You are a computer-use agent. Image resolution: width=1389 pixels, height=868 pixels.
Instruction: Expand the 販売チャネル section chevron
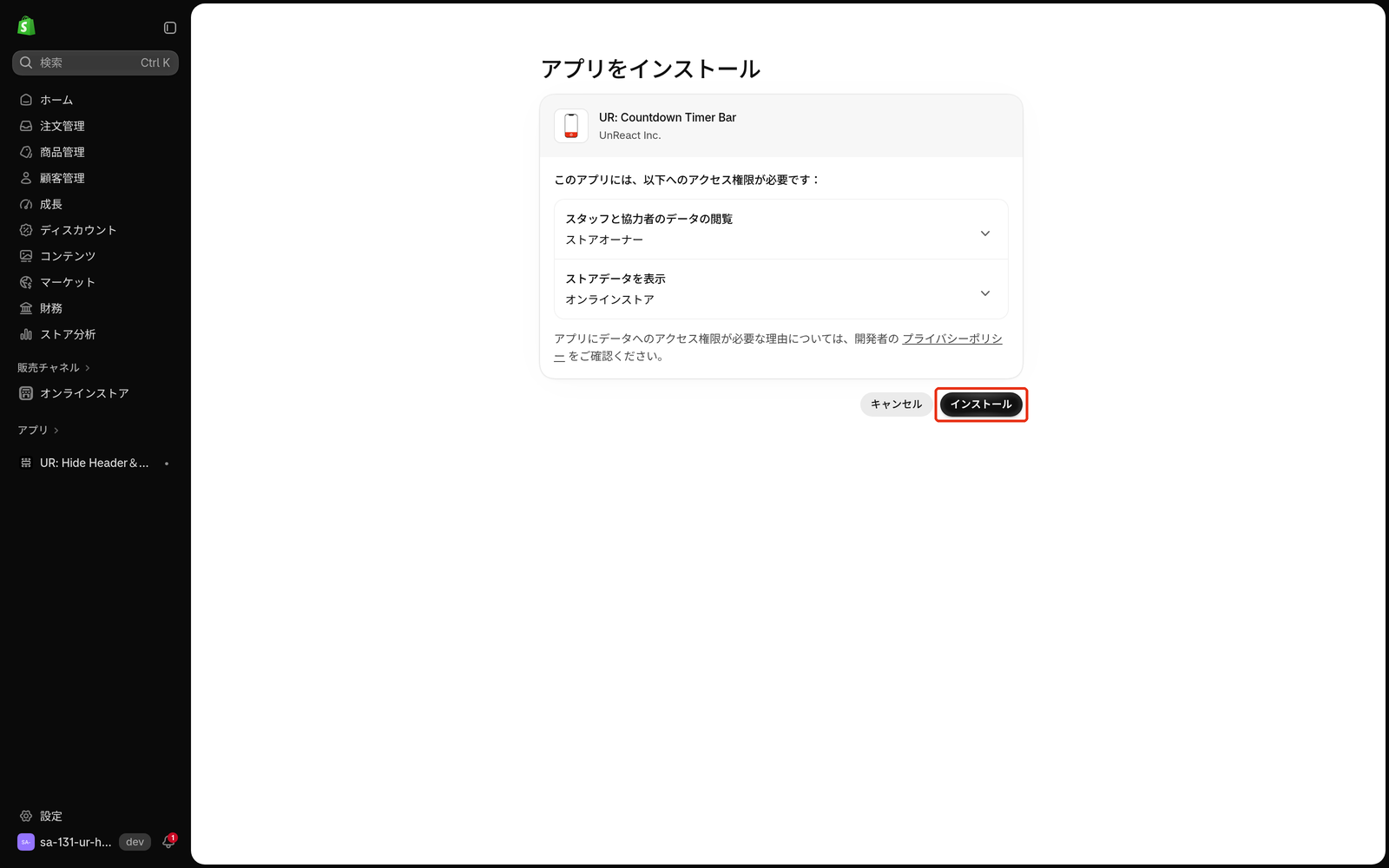[x=88, y=368]
